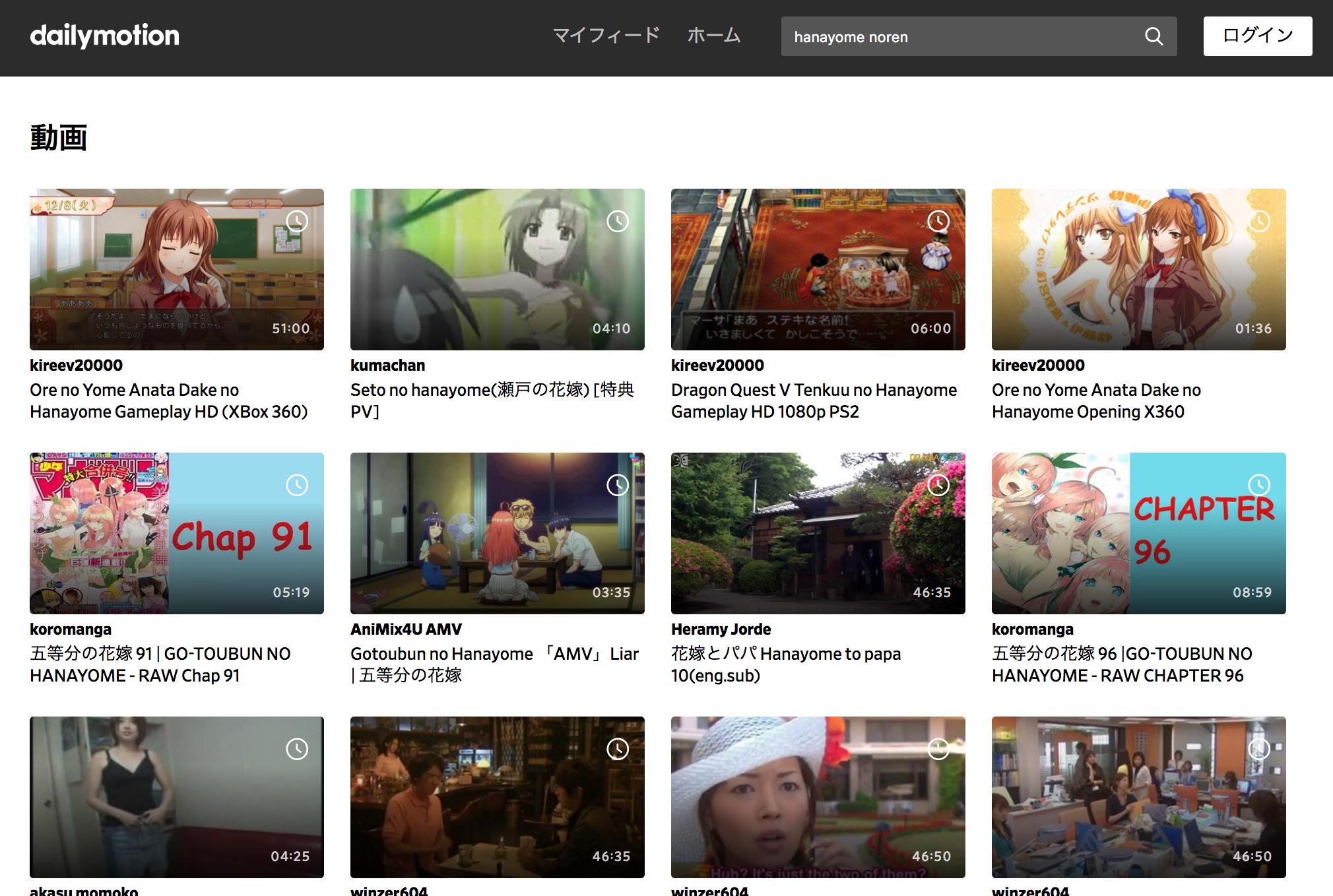This screenshot has height=896, width=1333.
Task: Click the search magnifier icon
Action: (1154, 36)
